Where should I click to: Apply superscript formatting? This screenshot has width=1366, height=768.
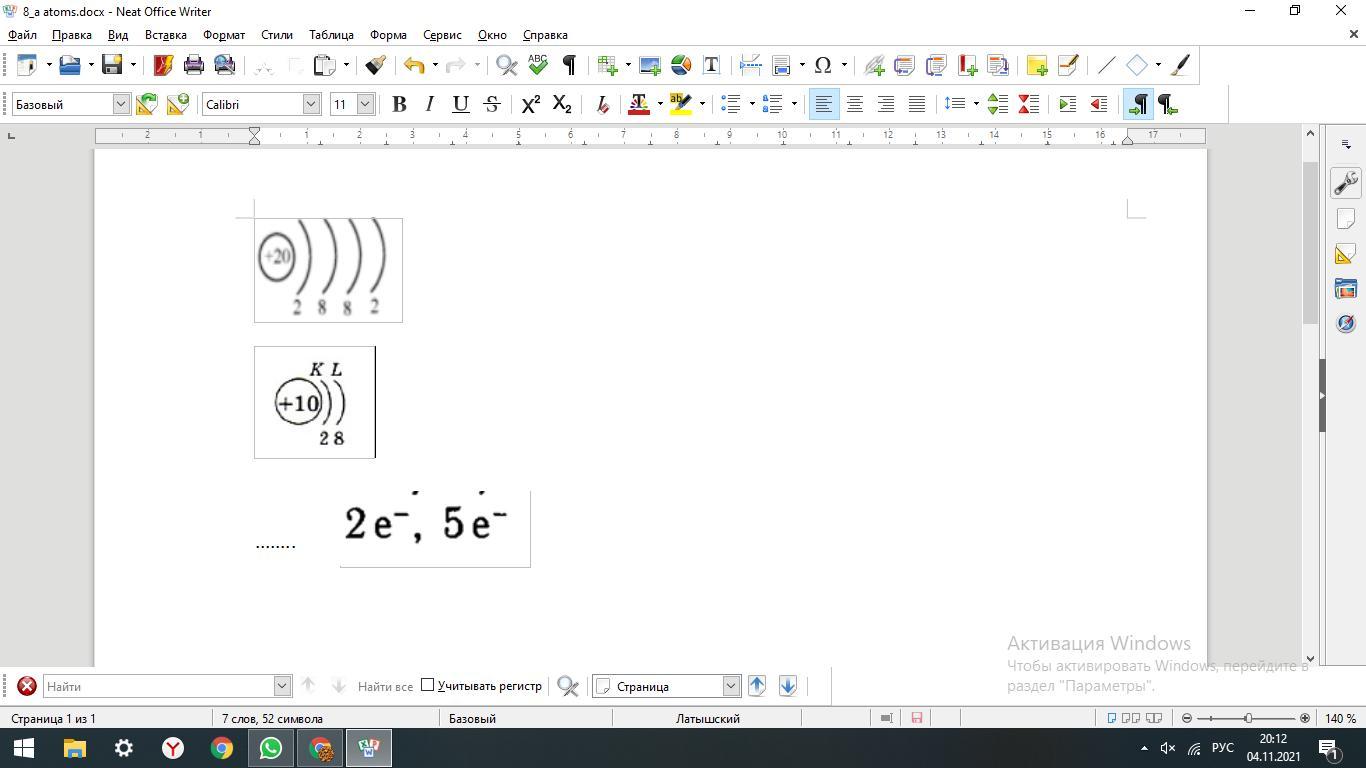point(531,104)
